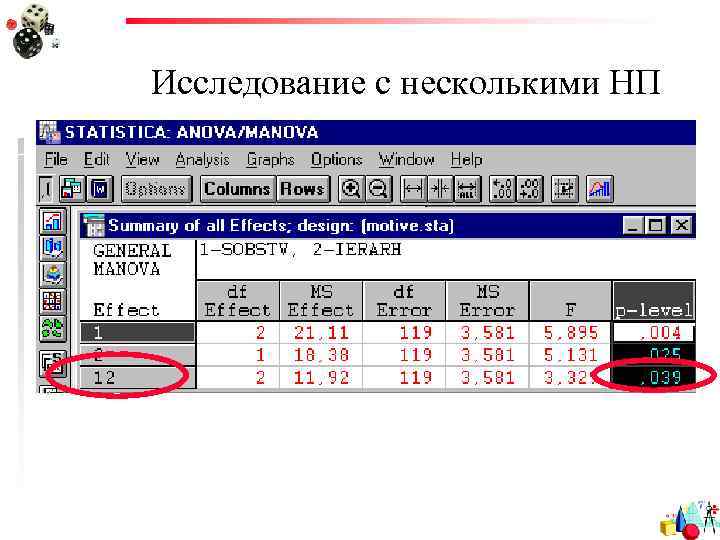Select the p-level cell ,039
Viewport: 720px width, 540px height.
(x=654, y=377)
